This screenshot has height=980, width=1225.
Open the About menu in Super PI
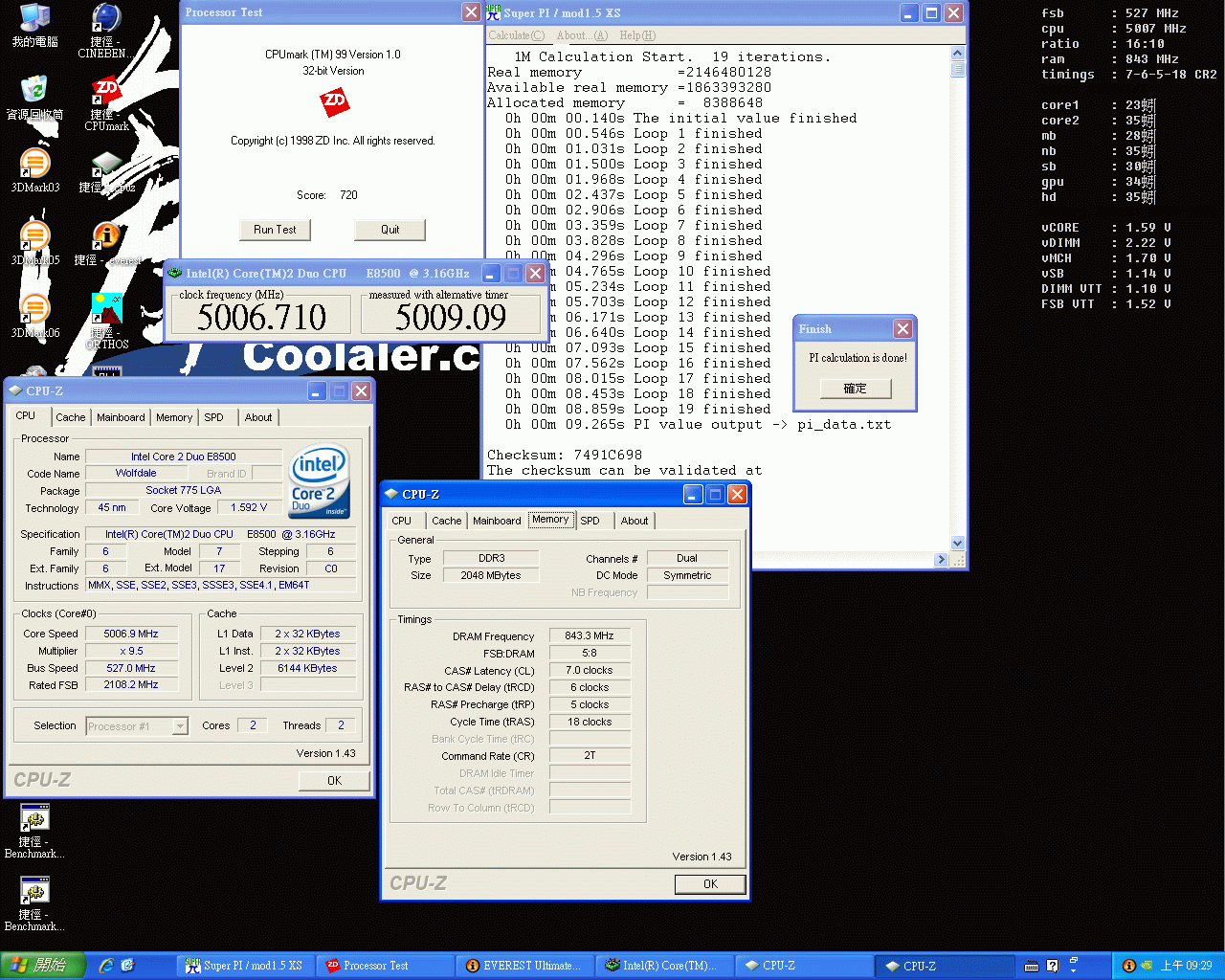coord(582,35)
